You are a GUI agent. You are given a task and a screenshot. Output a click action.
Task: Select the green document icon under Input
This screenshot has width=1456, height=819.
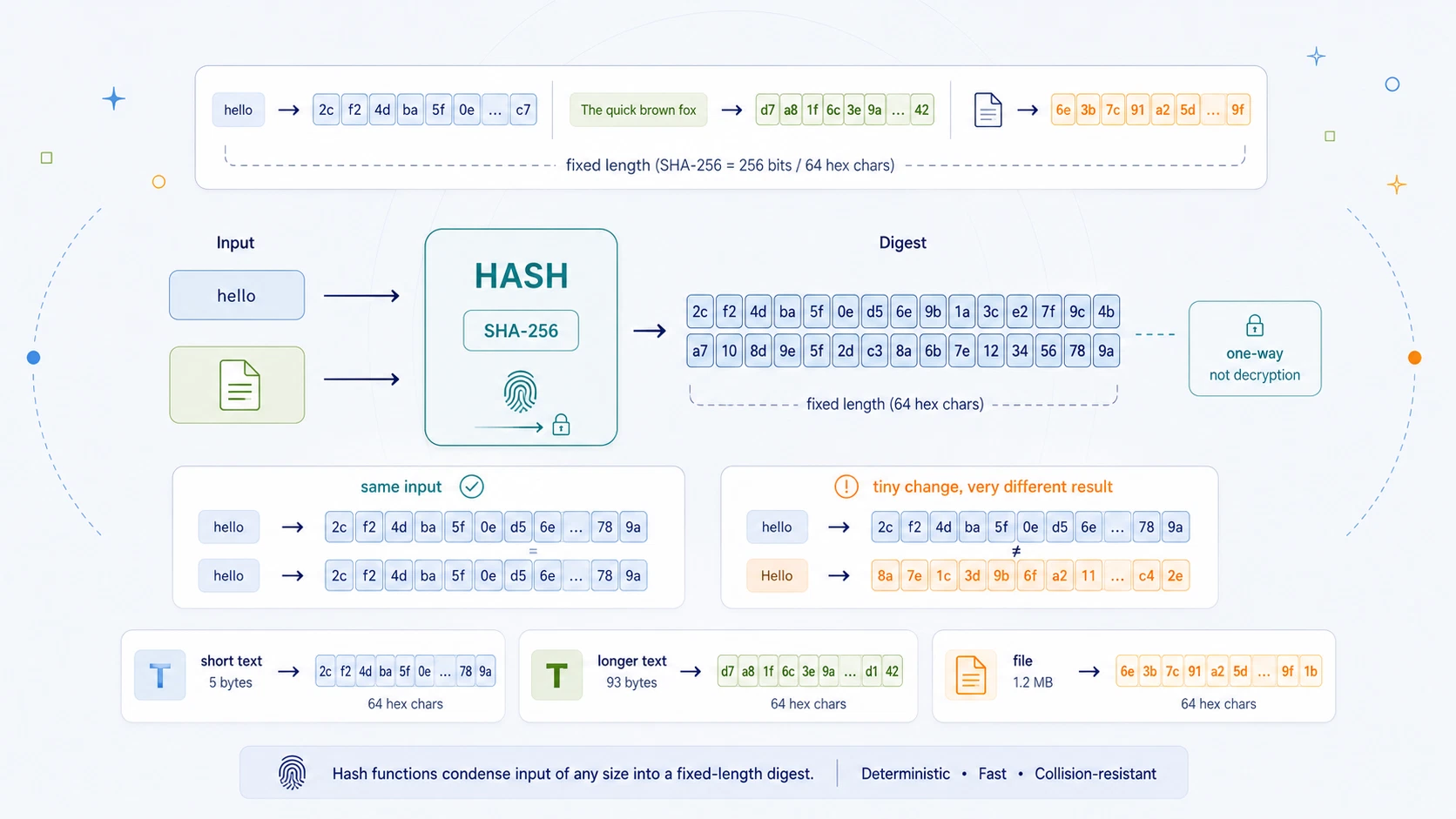[239, 385]
